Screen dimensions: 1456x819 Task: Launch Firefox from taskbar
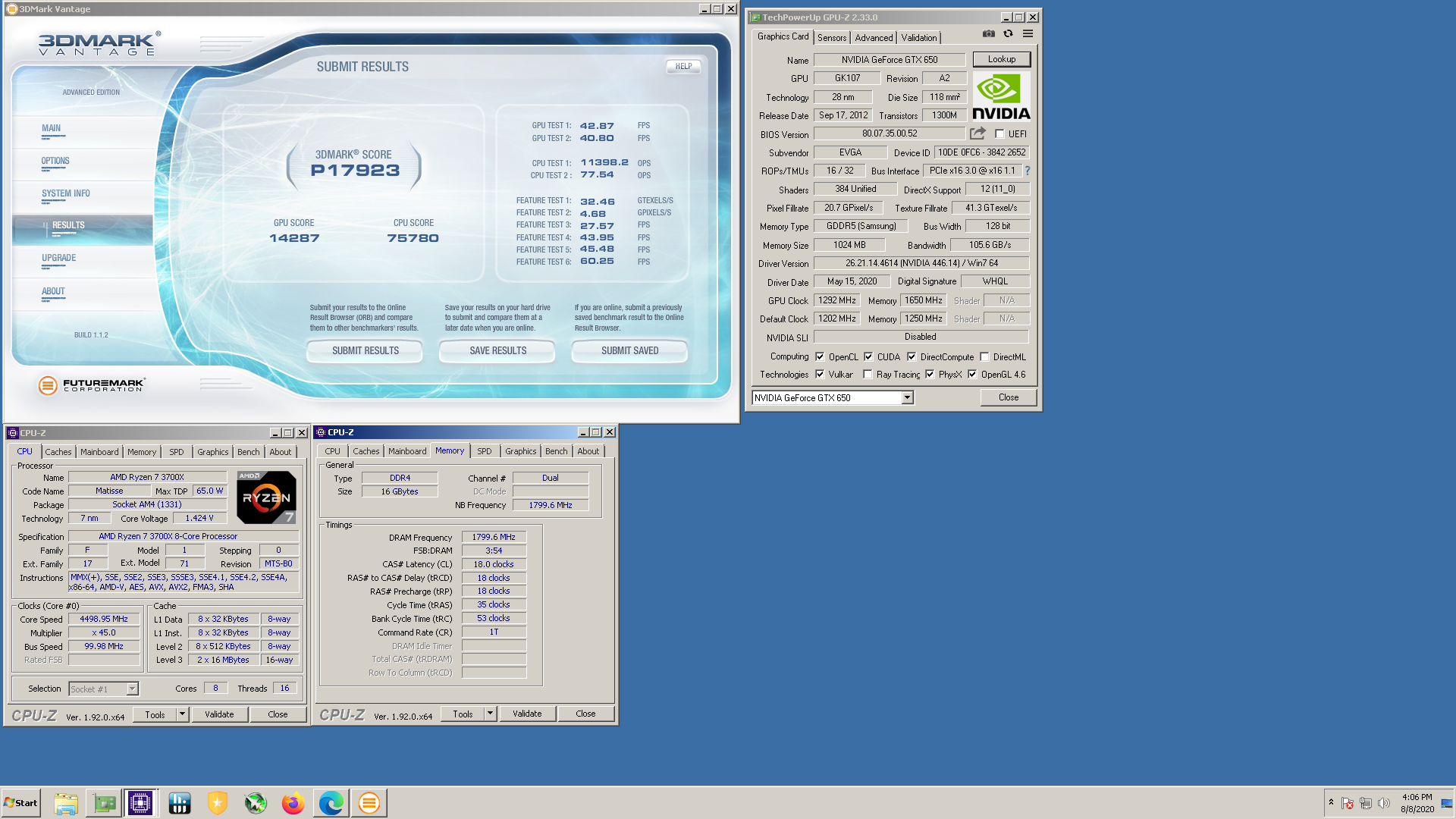(x=293, y=803)
